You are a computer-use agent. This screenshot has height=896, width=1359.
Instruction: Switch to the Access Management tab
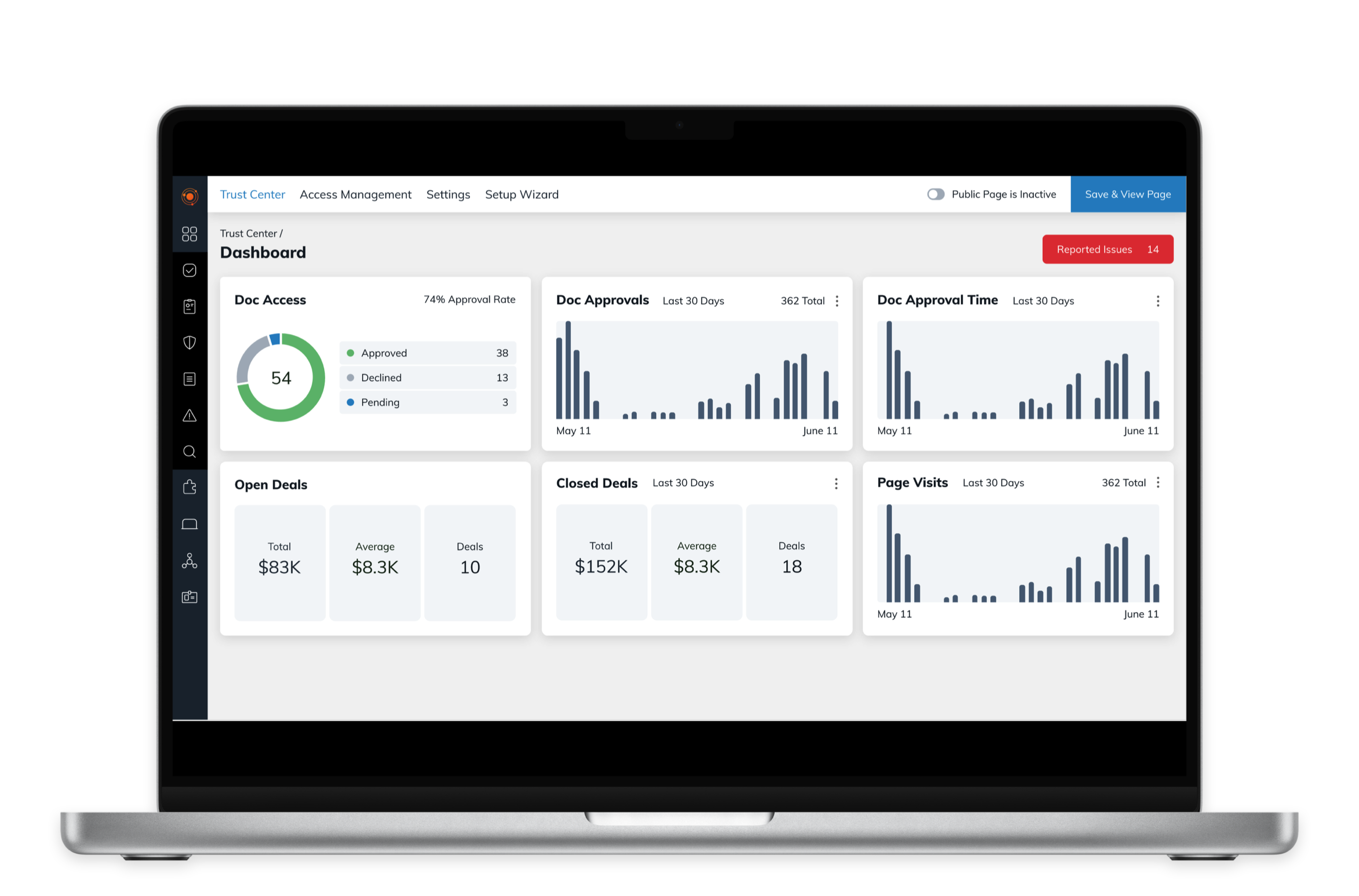point(355,194)
